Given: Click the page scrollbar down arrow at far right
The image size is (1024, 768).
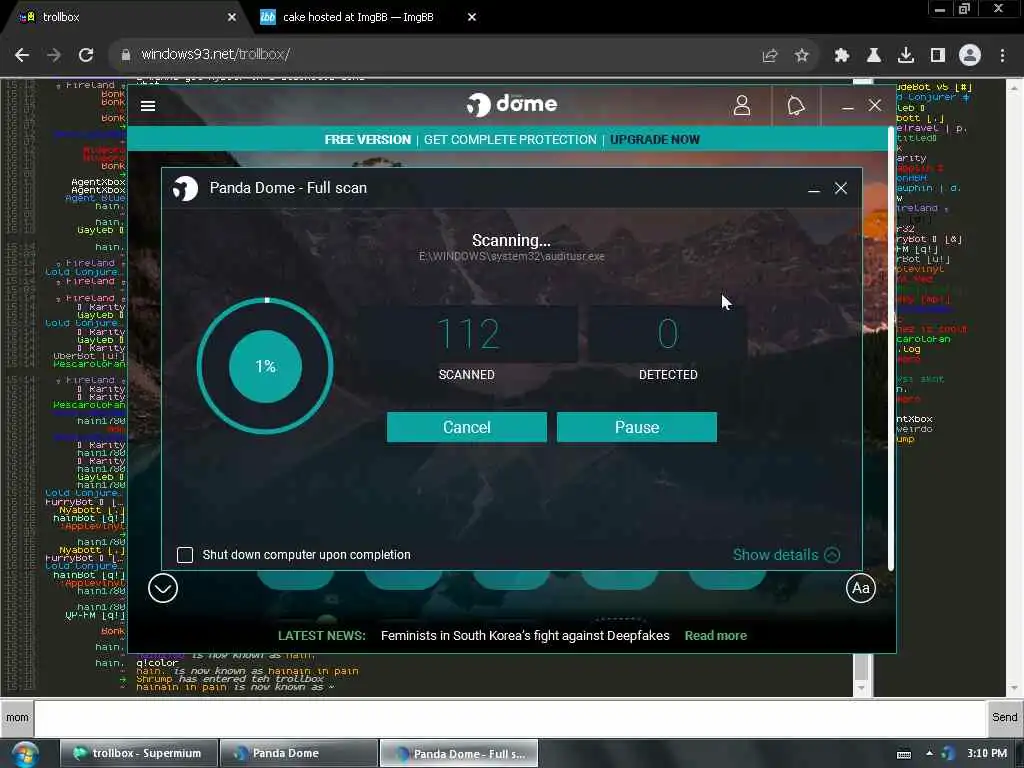Looking at the screenshot, I should [1014, 688].
